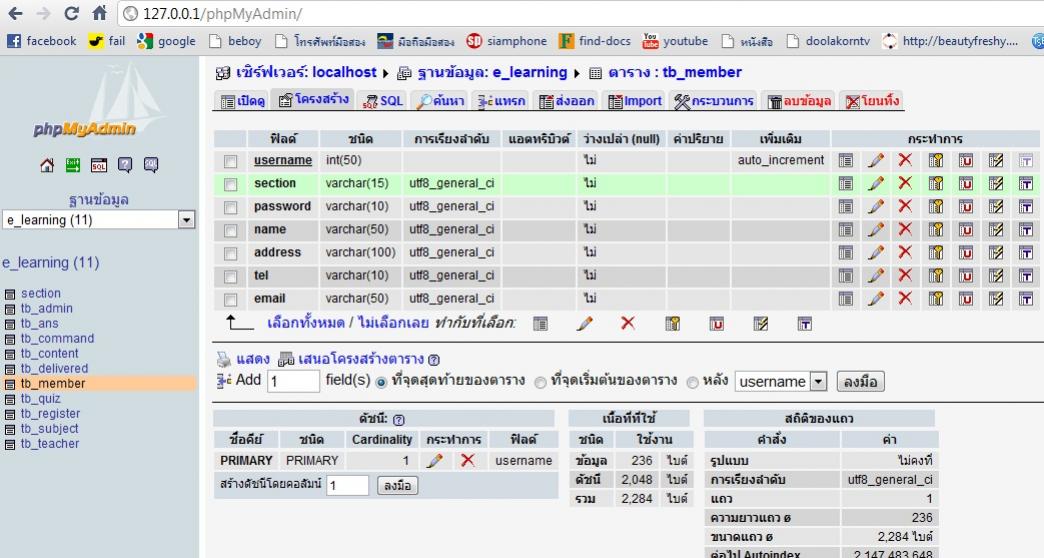This screenshot has width=1044, height=558.
Task: Open tb_teacher table in sidebar
Action: [x=49, y=444]
